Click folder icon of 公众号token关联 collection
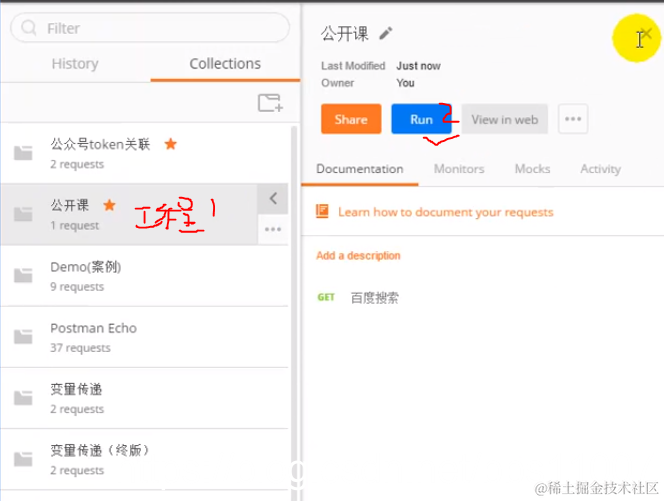 coord(23,153)
